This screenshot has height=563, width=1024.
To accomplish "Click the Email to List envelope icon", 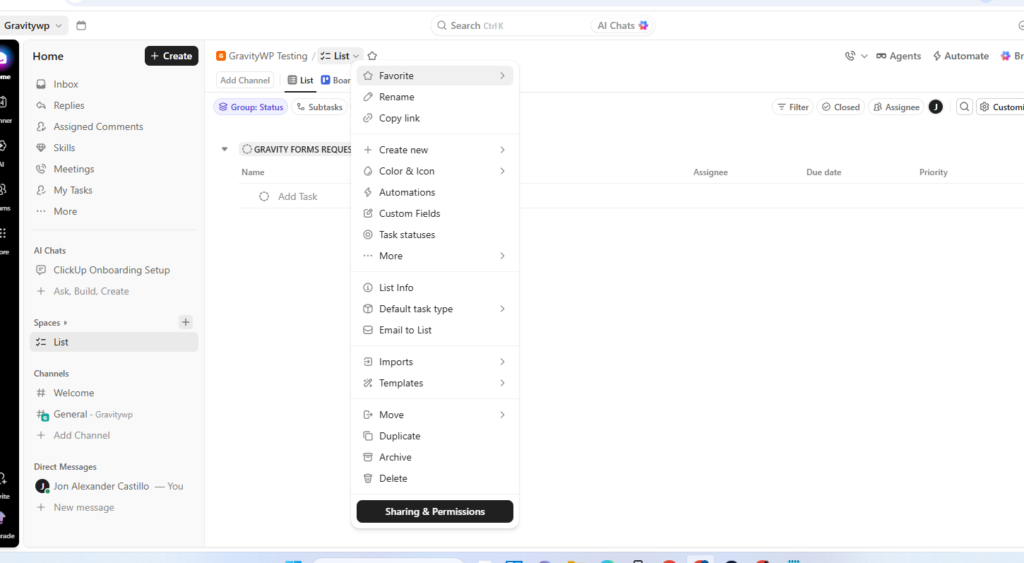I will 368,330.
